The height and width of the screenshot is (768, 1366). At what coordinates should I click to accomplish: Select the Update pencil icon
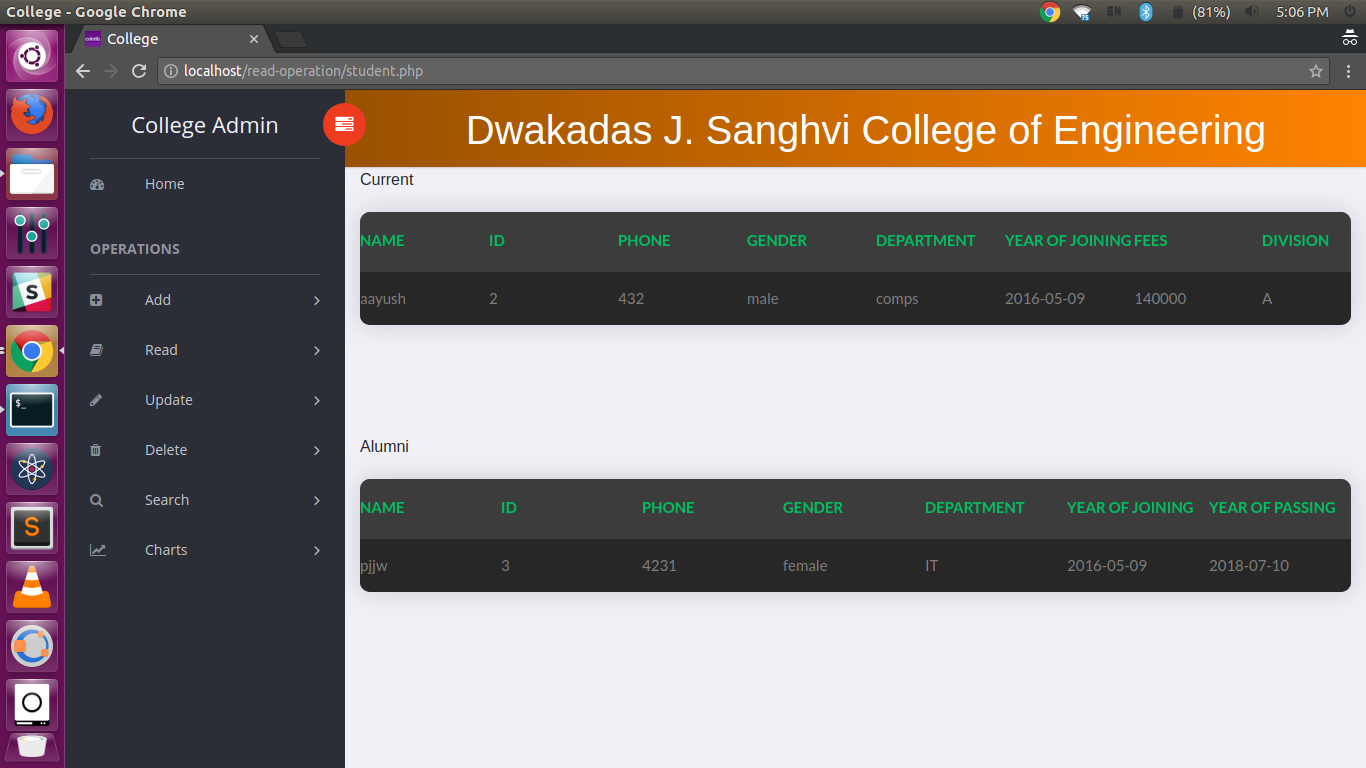96,399
